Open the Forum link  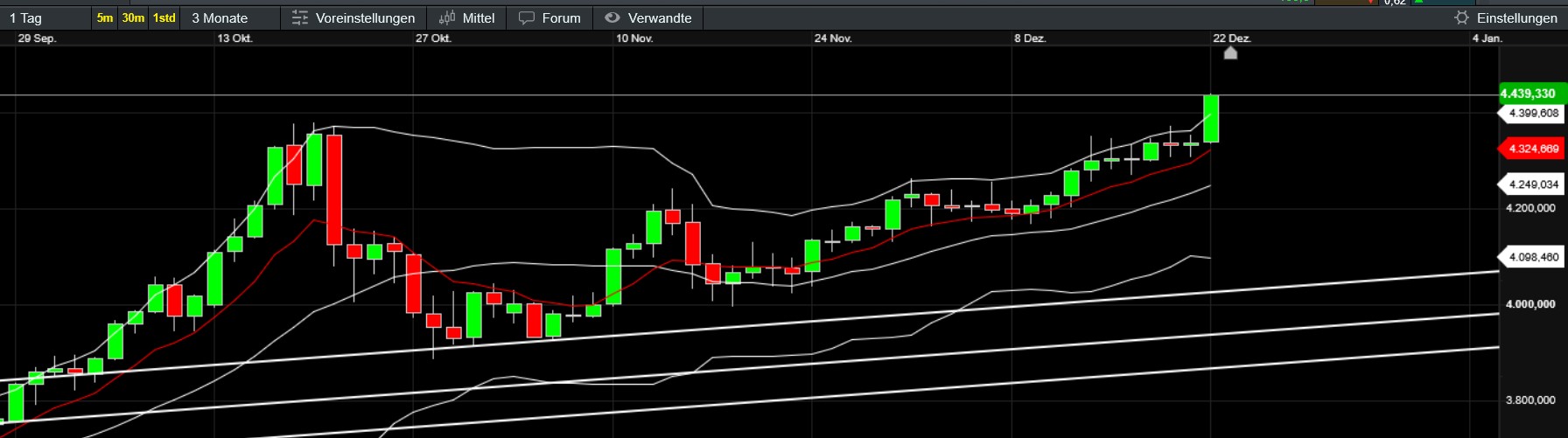pos(561,17)
